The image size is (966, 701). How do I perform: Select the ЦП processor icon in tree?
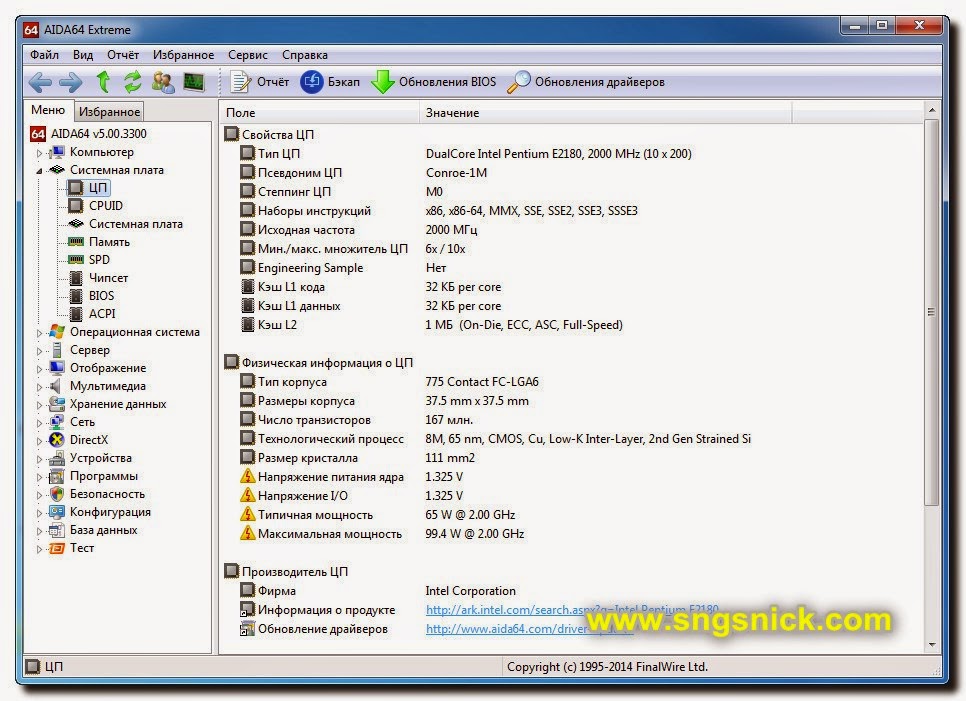(x=75, y=187)
